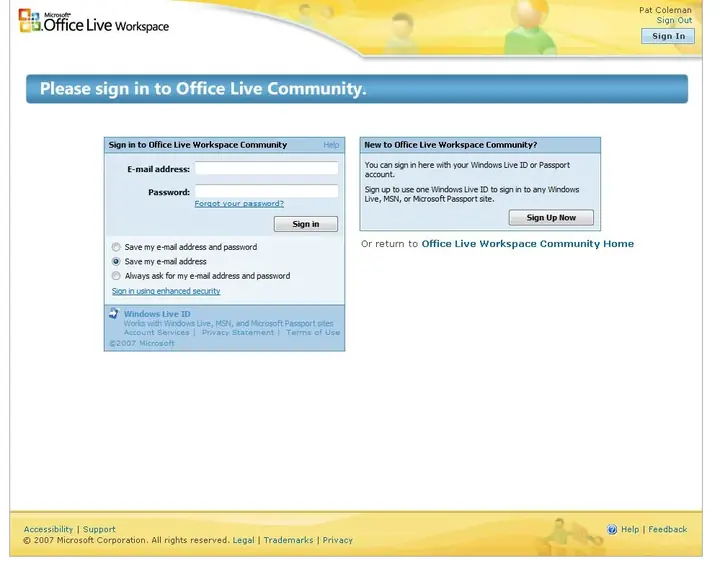Click the blue Help question mark icon
Image resolution: width=720 pixels, height=561 pixels.
click(x=612, y=529)
